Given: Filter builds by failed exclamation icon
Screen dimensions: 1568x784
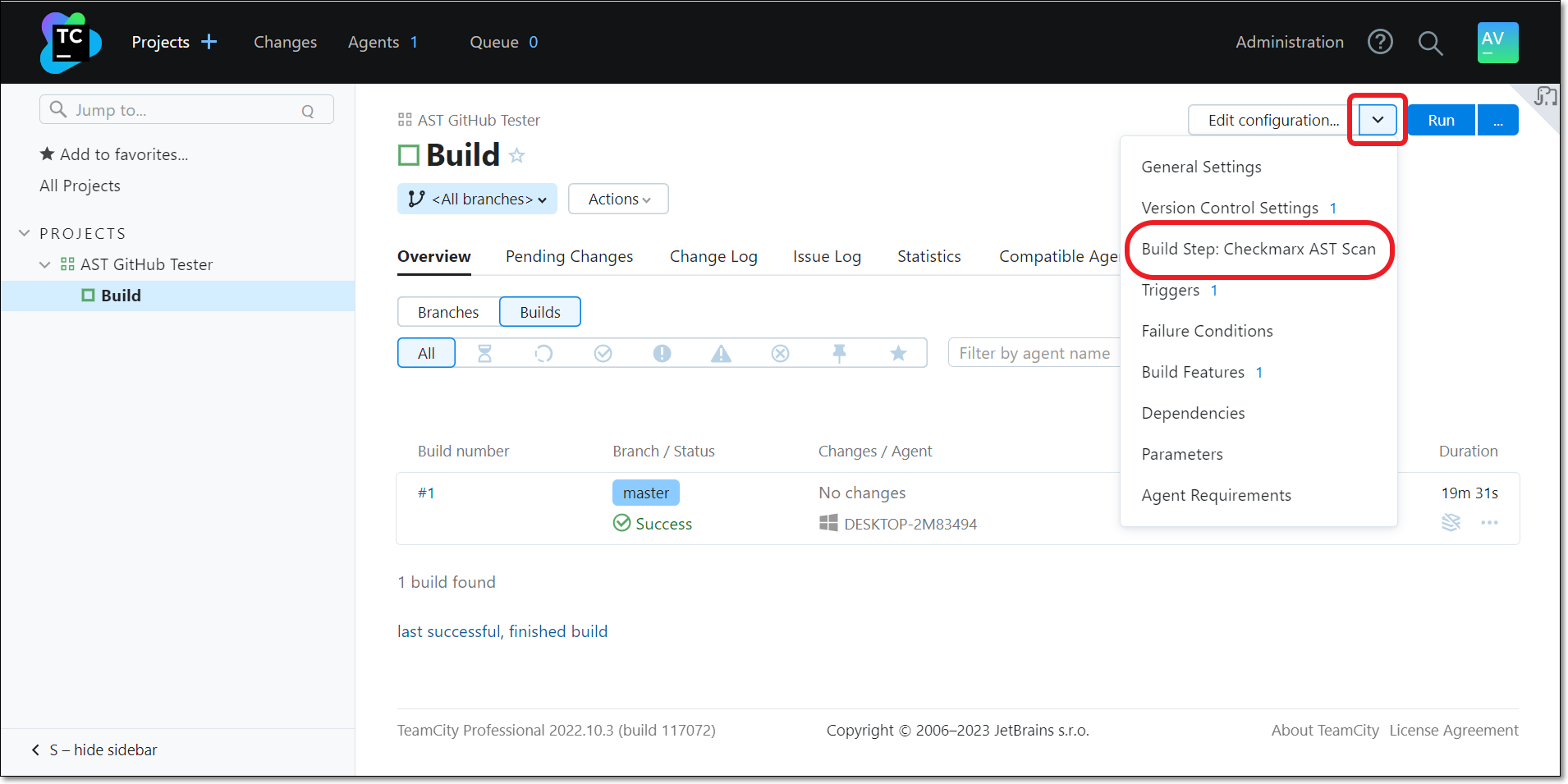Looking at the screenshot, I should (662, 353).
